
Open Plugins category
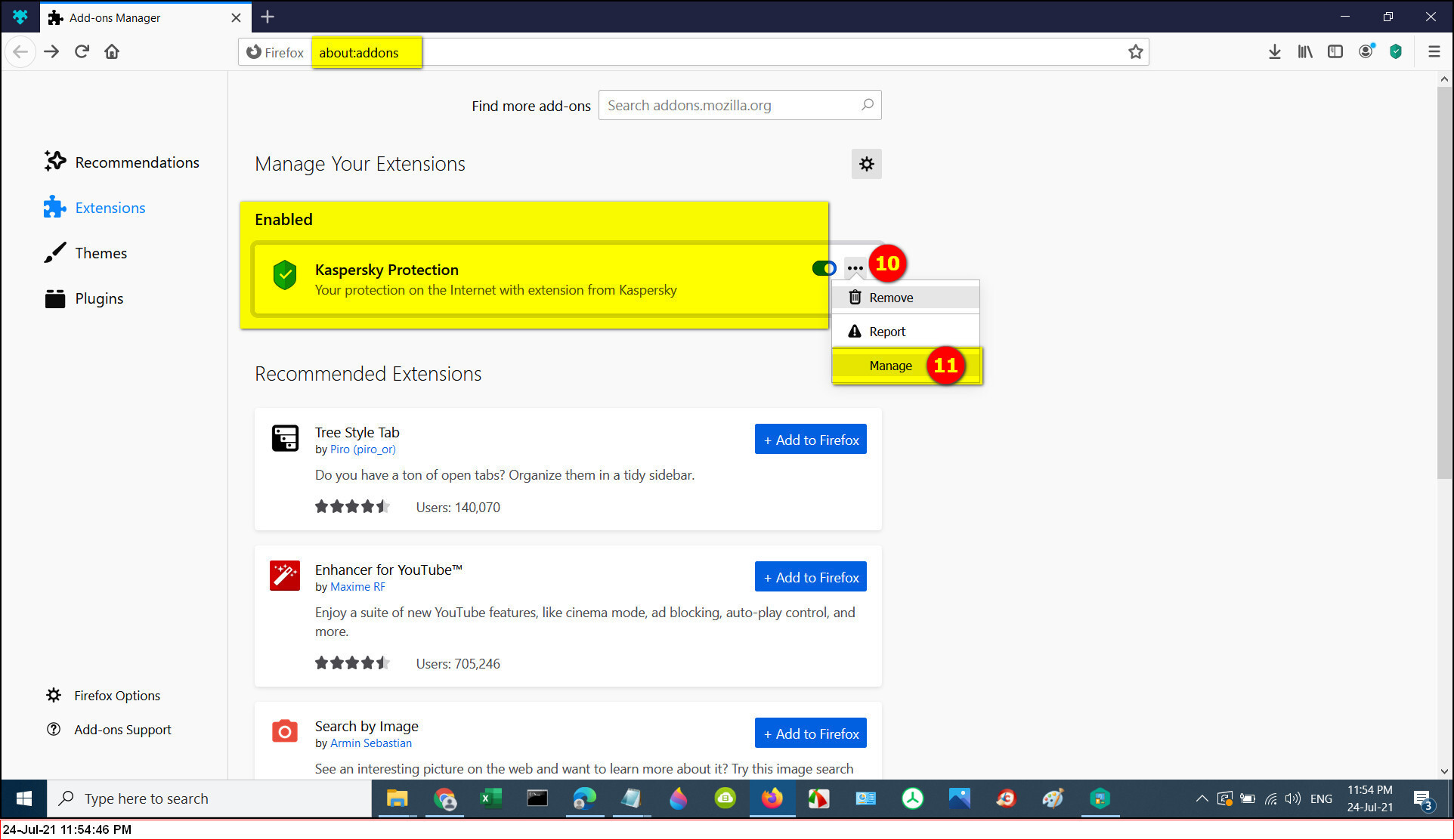(x=84, y=298)
